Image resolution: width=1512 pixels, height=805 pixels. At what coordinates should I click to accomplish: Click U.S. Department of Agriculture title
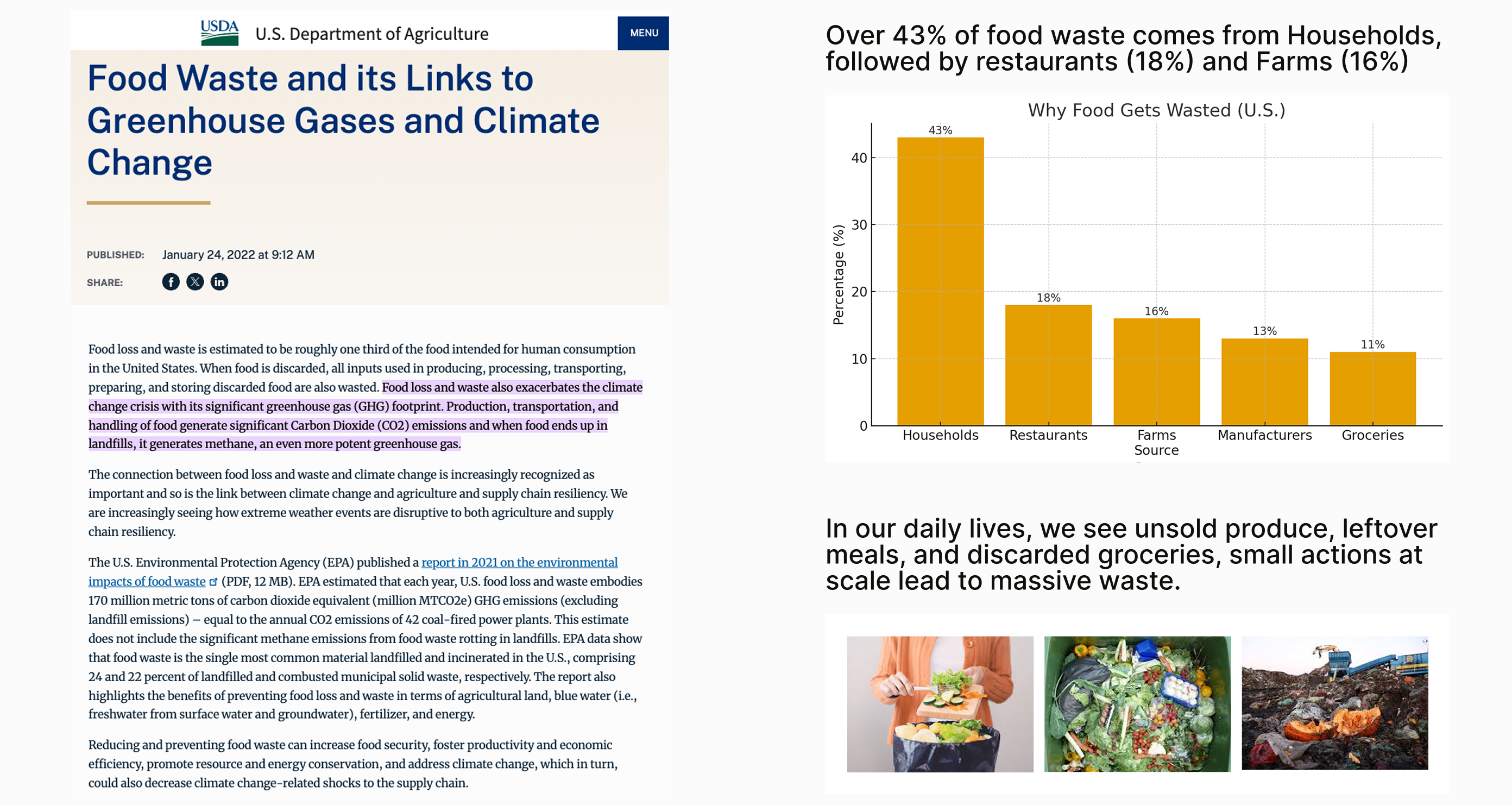point(371,34)
